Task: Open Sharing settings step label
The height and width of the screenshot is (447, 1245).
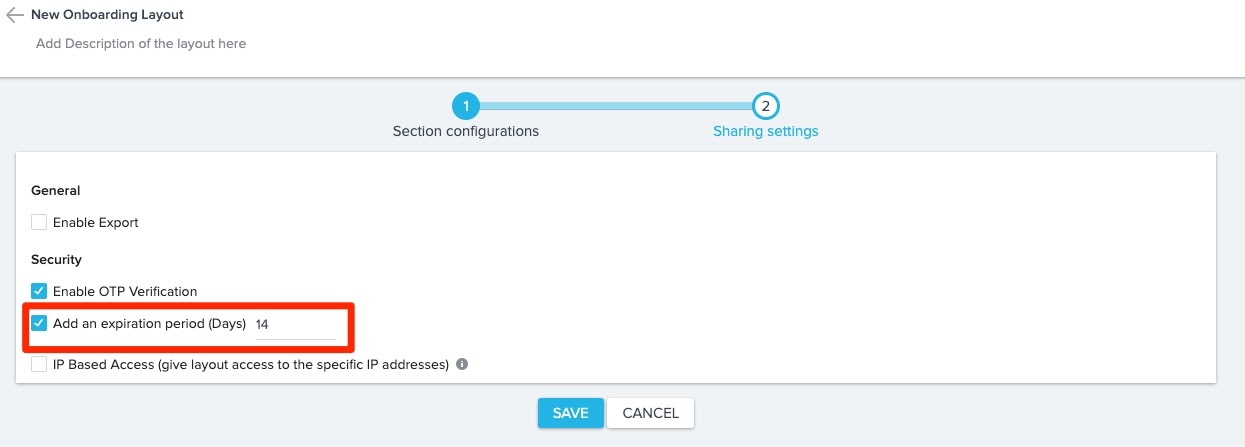Action: click(765, 131)
